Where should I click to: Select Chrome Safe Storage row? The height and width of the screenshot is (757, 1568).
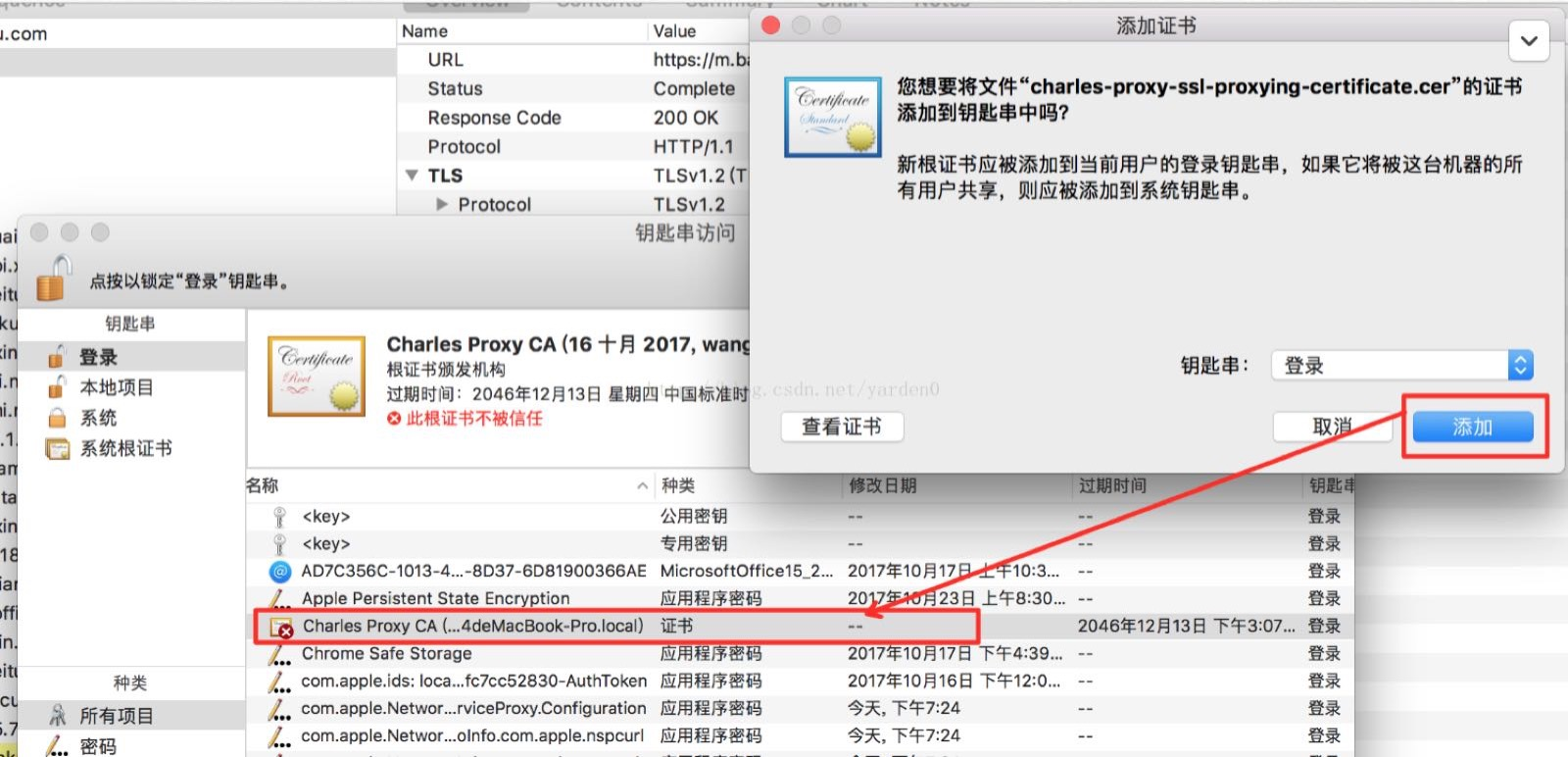pos(801,653)
